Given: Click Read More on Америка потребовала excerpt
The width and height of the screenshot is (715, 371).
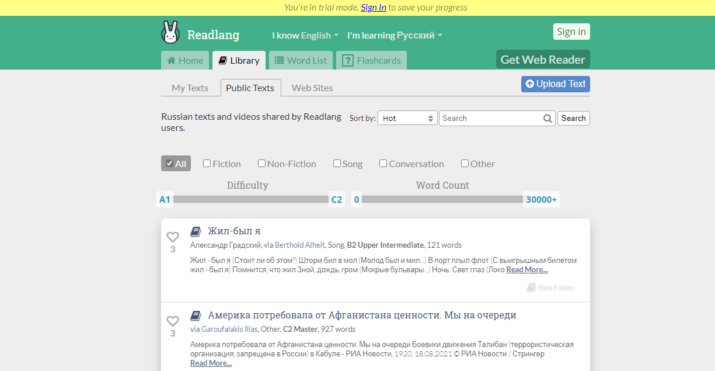Looking at the screenshot, I should (x=211, y=363).
